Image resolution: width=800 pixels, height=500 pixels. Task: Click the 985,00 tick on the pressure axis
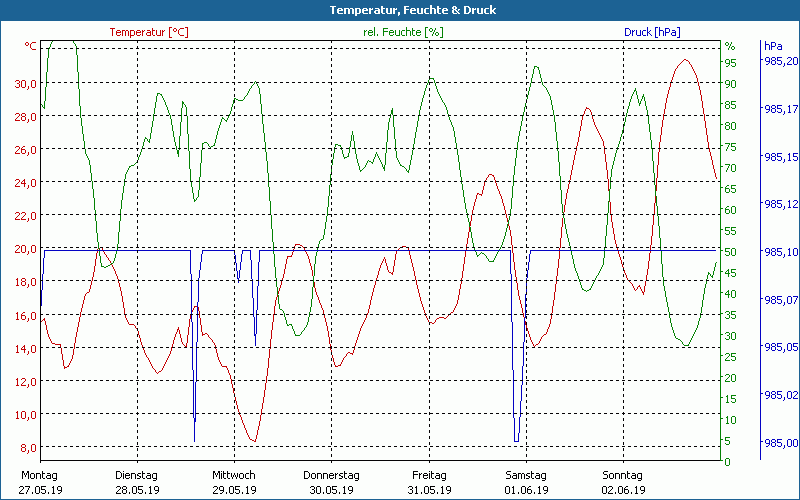coord(781,443)
